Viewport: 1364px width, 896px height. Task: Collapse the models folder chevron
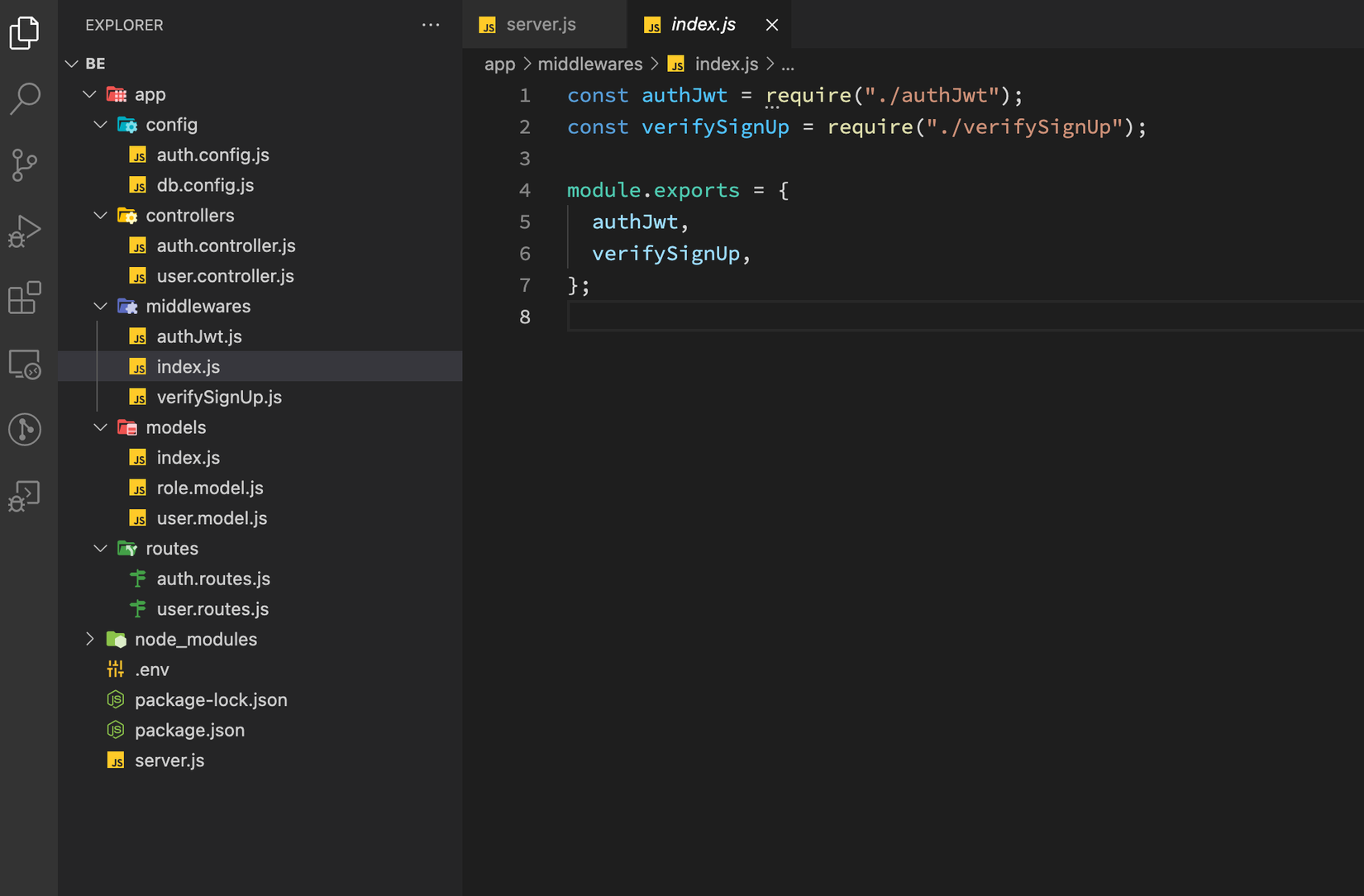(x=101, y=427)
